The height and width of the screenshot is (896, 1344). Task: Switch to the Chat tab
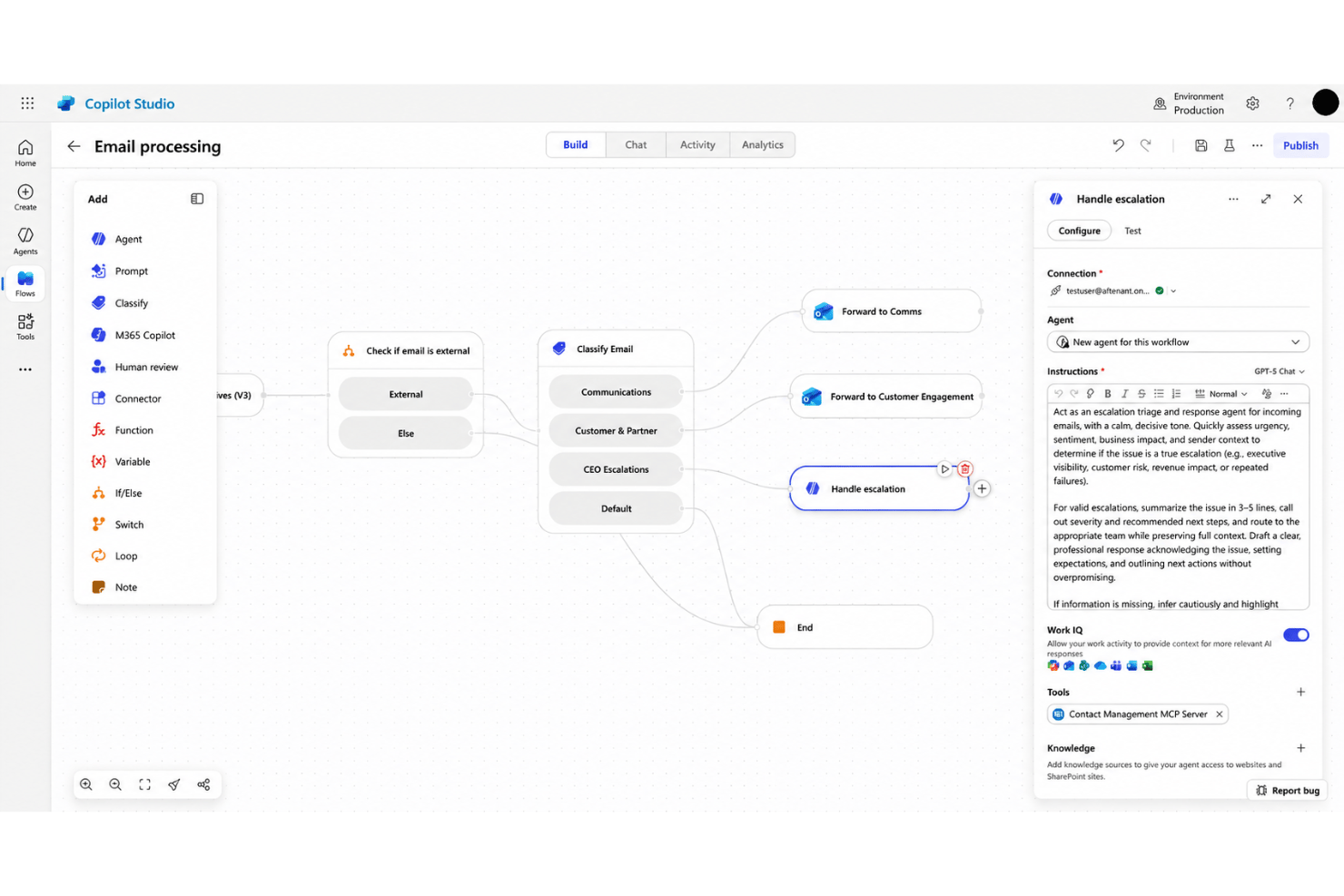(636, 144)
